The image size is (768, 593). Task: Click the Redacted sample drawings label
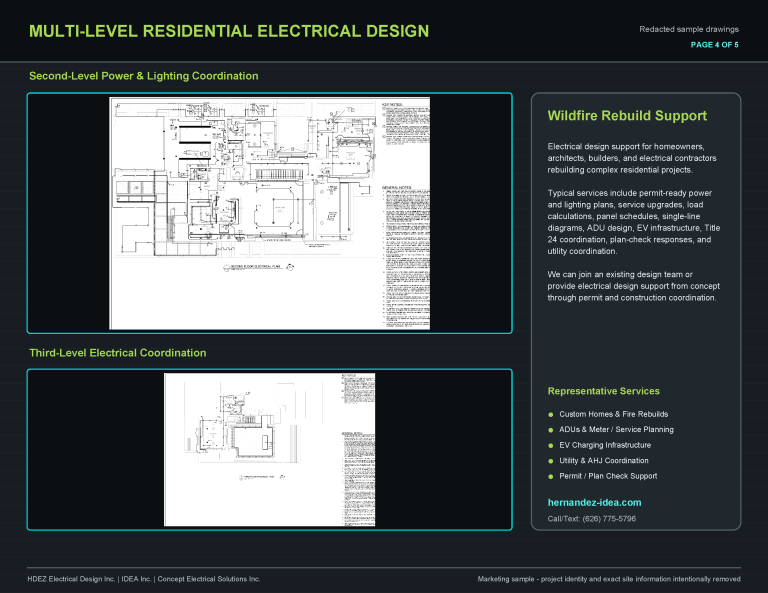(689, 29)
